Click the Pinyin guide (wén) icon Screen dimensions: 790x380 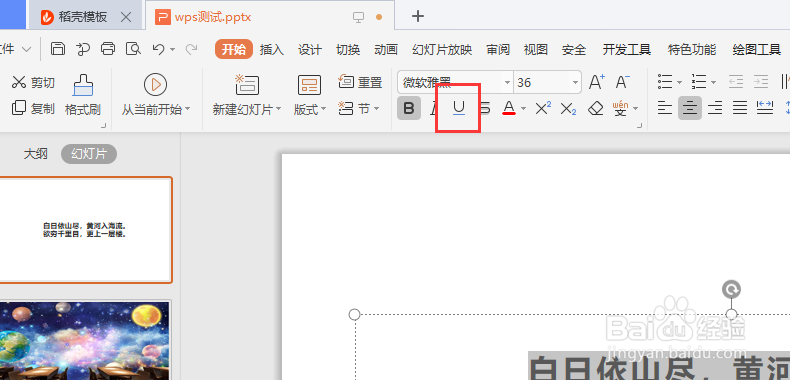[621, 108]
